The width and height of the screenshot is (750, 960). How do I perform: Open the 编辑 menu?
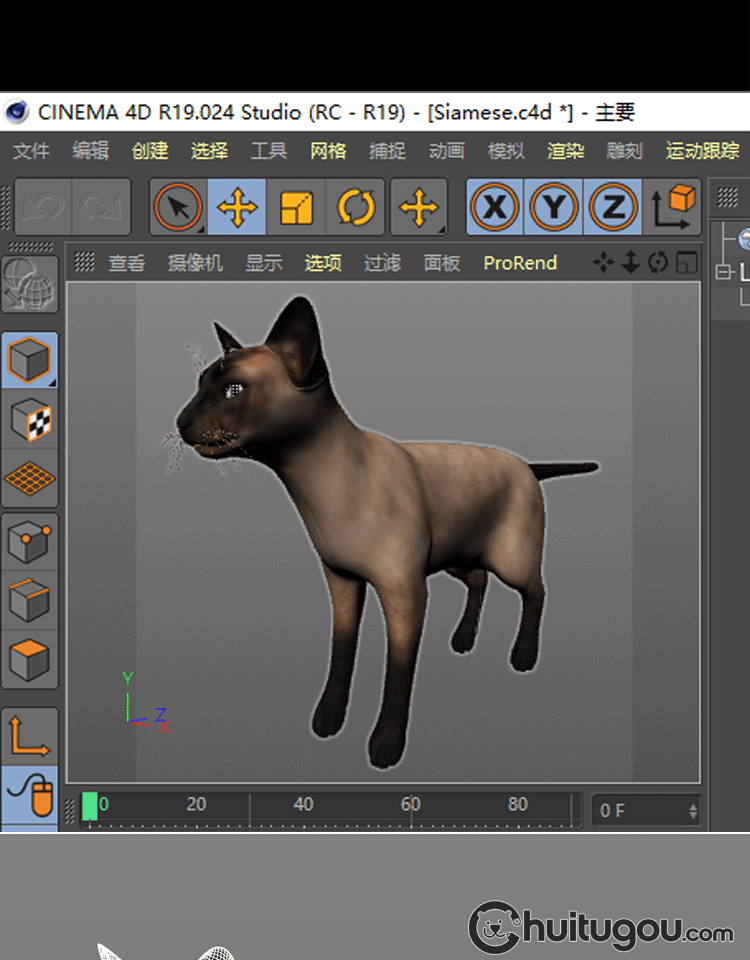point(91,151)
